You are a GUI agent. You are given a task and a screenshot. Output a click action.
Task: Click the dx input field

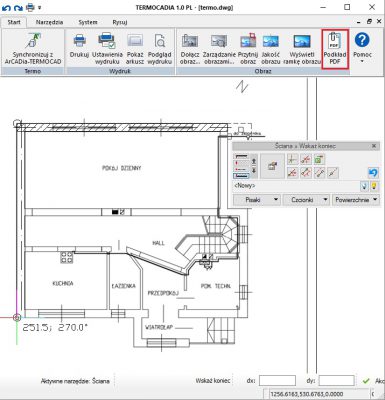click(277, 381)
